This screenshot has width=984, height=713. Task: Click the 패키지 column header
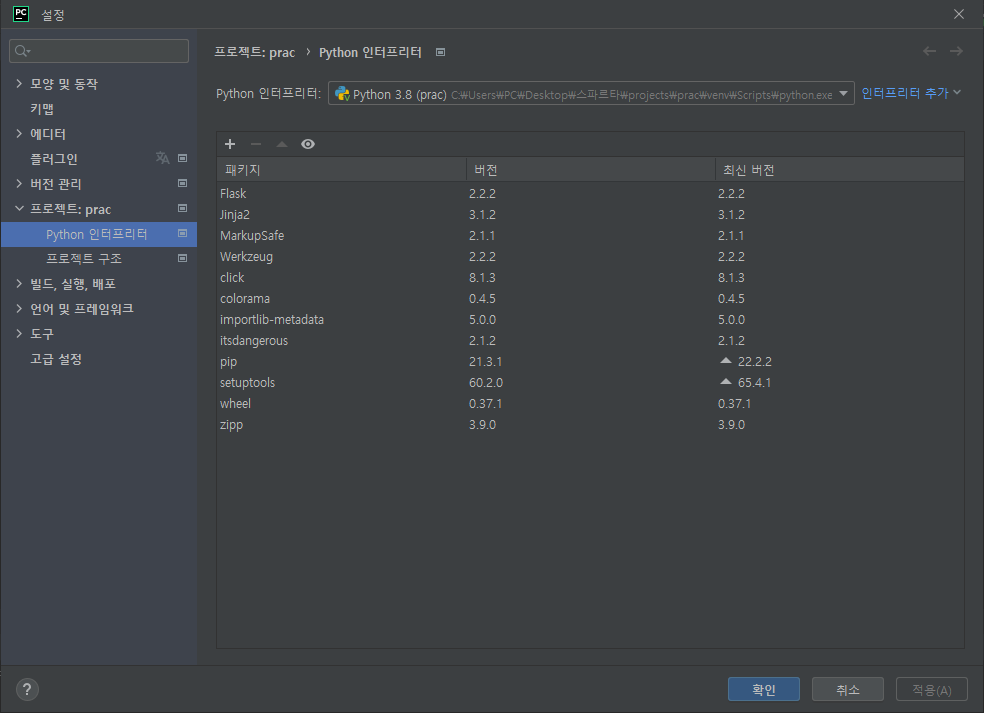(x=341, y=169)
